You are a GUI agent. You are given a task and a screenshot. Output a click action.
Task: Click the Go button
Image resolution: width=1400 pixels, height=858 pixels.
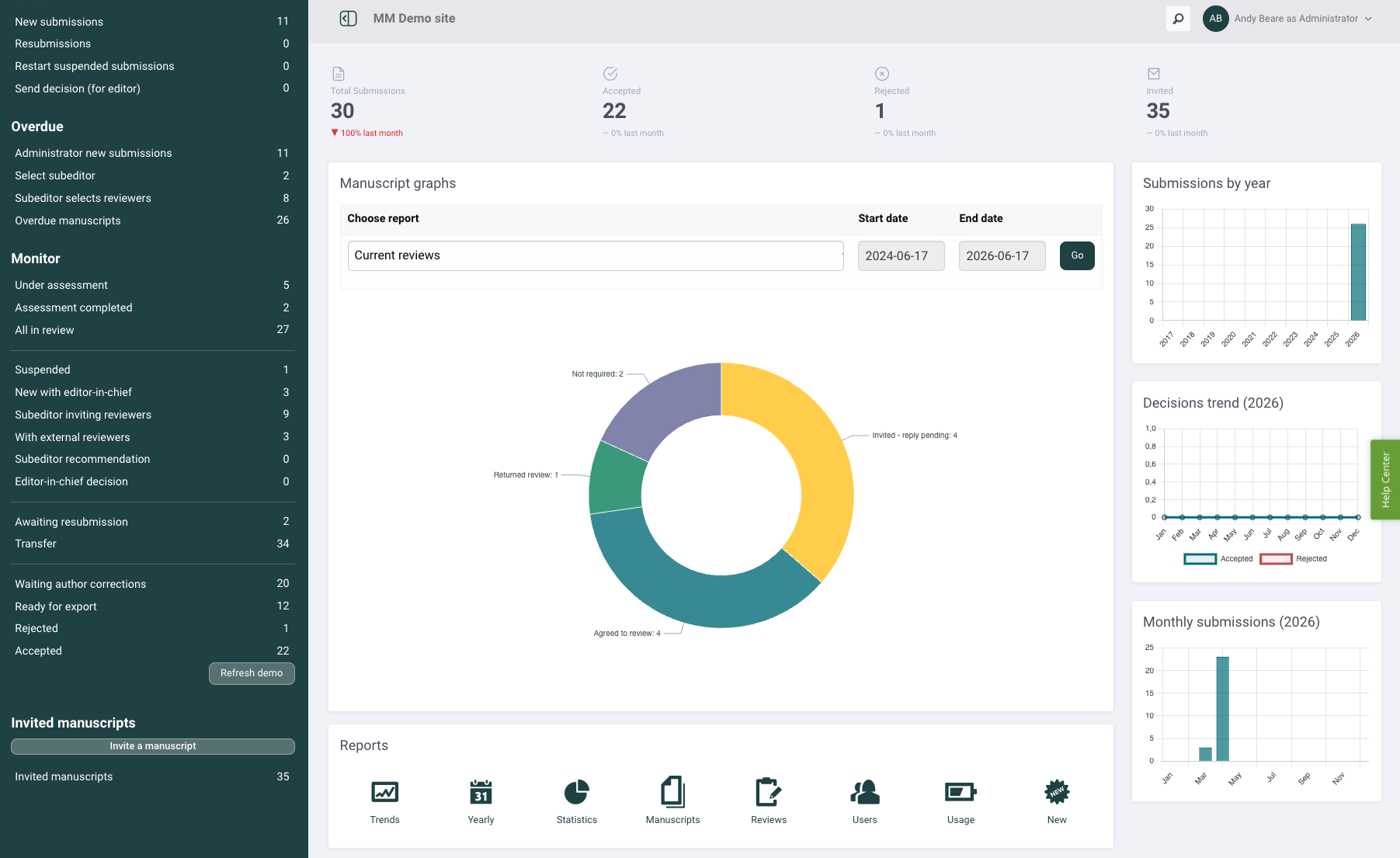pyautogui.click(x=1077, y=255)
